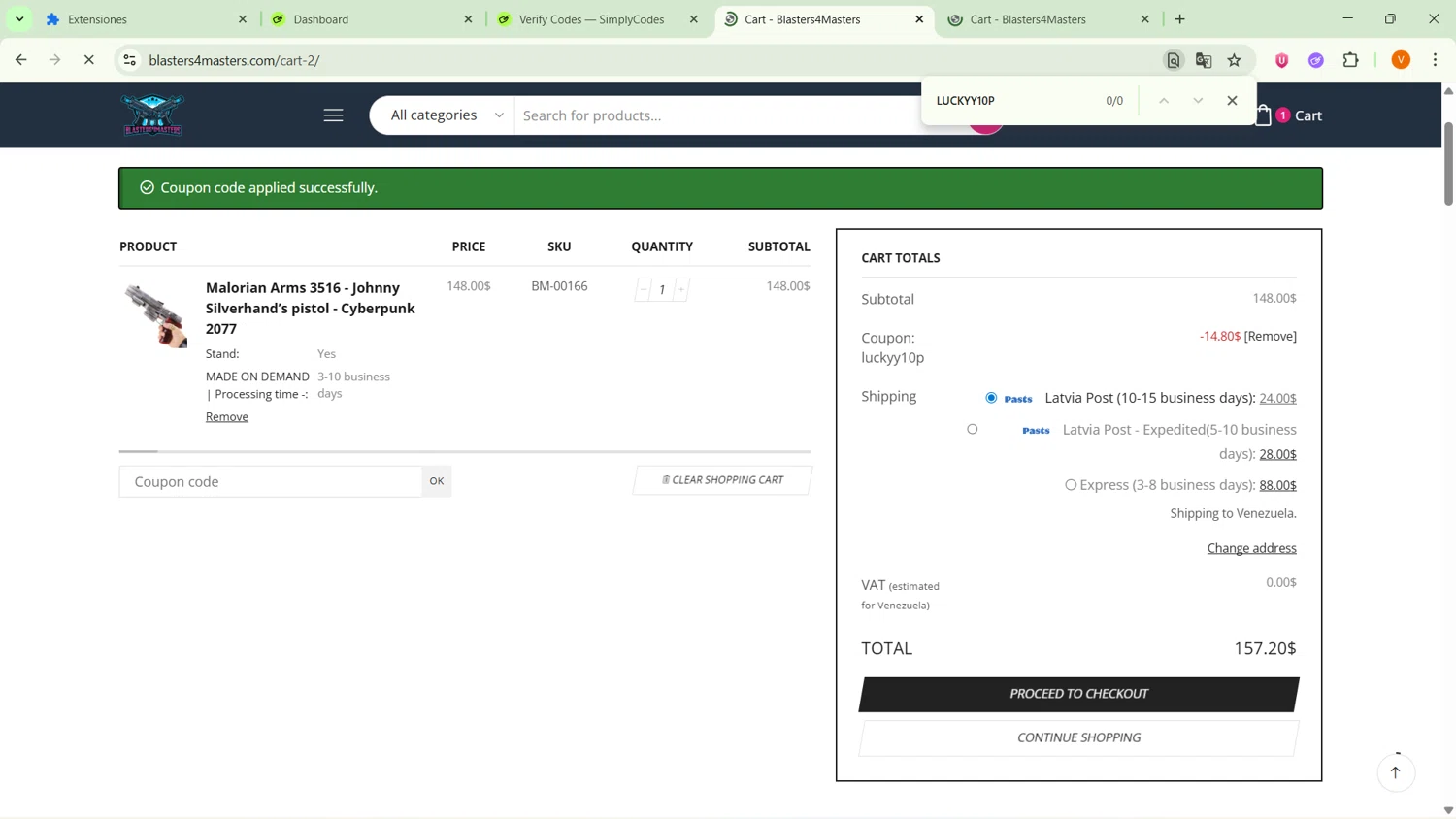This screenshot has height=819, width=1456.
Task: Click the find bar text LUCKYY10P
Action: pos(966,101)
